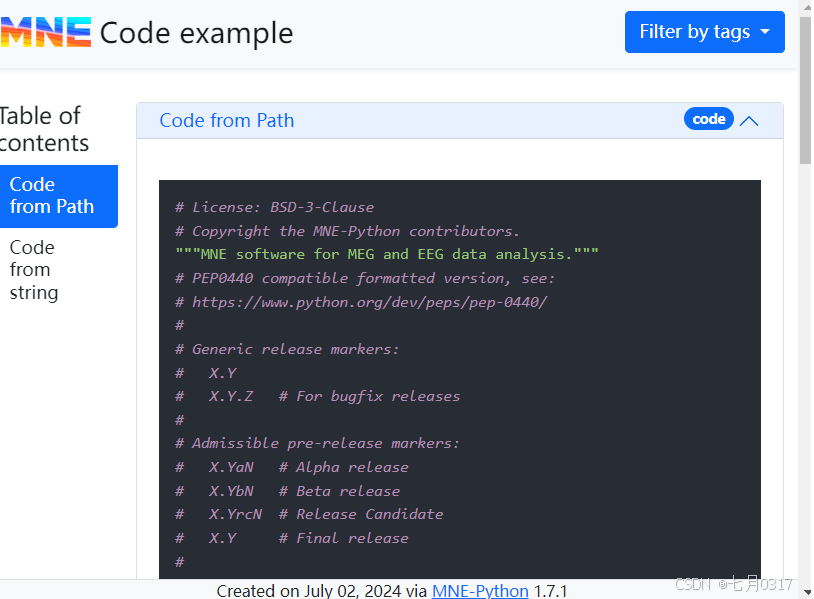Image resolution: width=814 pixels, height=599 pixels.
Task: Collapse the Code from Path section chevron
Action: (x=749, y=121)
